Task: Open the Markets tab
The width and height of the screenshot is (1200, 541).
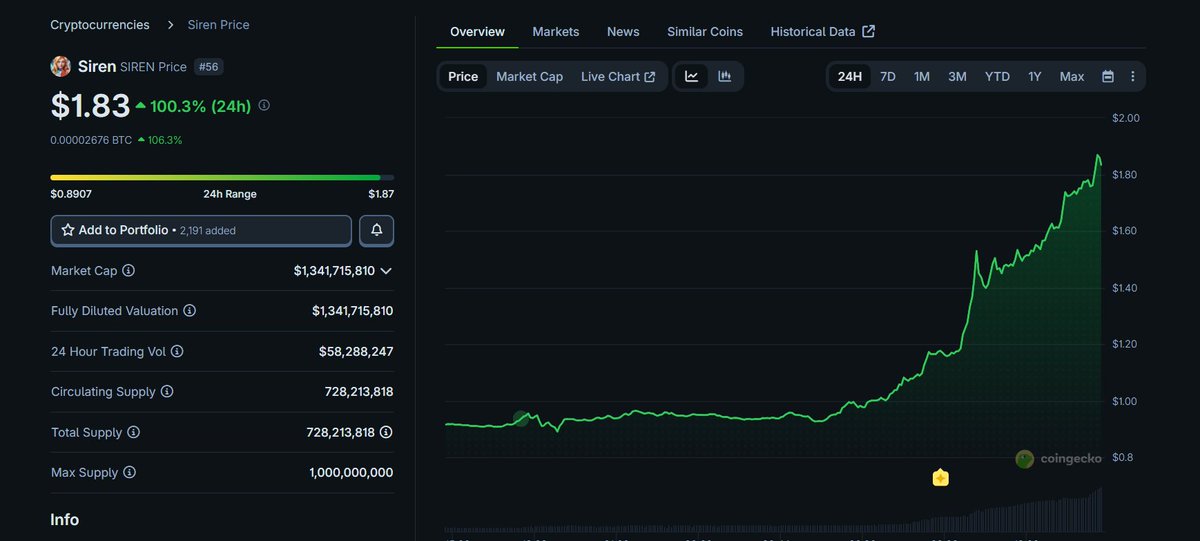Action: point(555,32)
